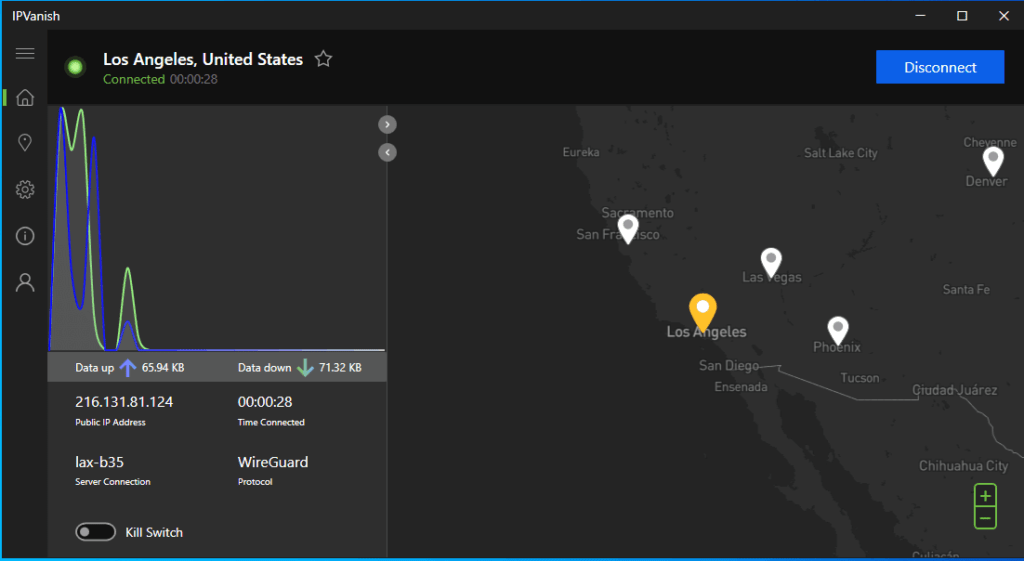Open Settings gear in sidebar
This screenshot has width=1024, height=561.
click(25, 190)
